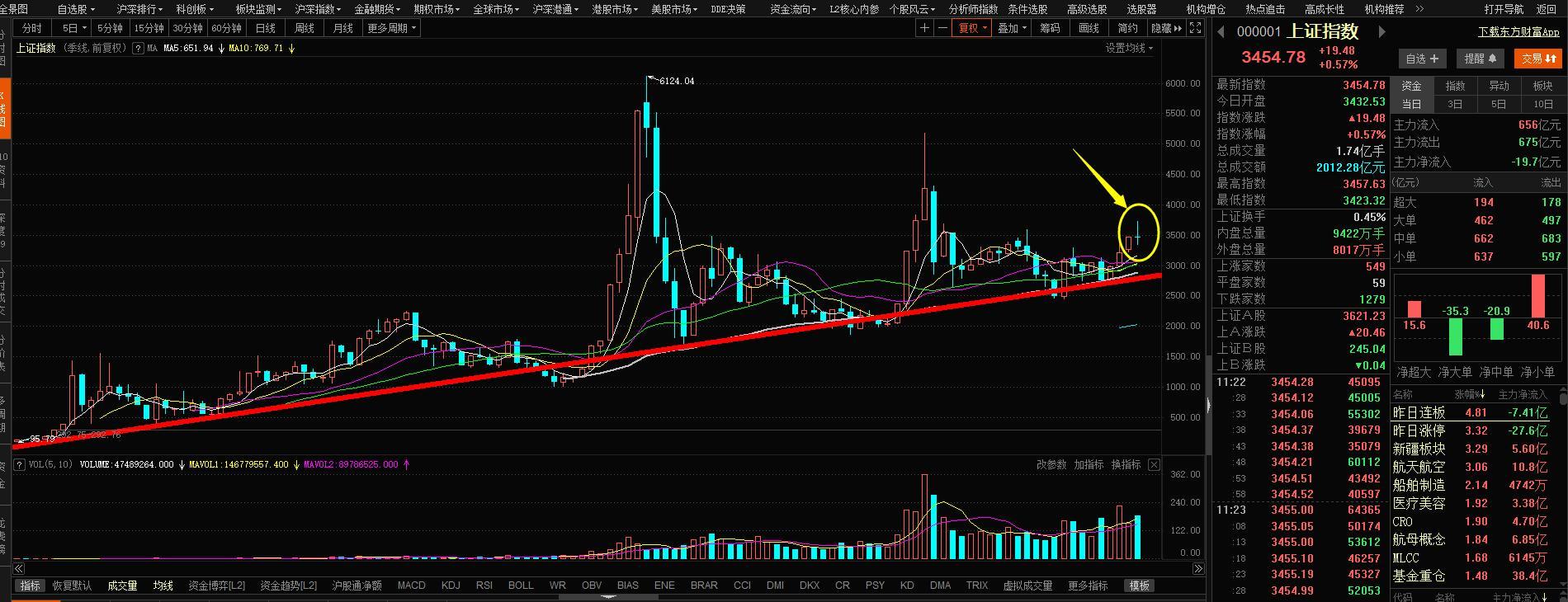Select MACD indicator
Image resolution: width=1568 pixels, height=602 pixels.
click(411, 586)
